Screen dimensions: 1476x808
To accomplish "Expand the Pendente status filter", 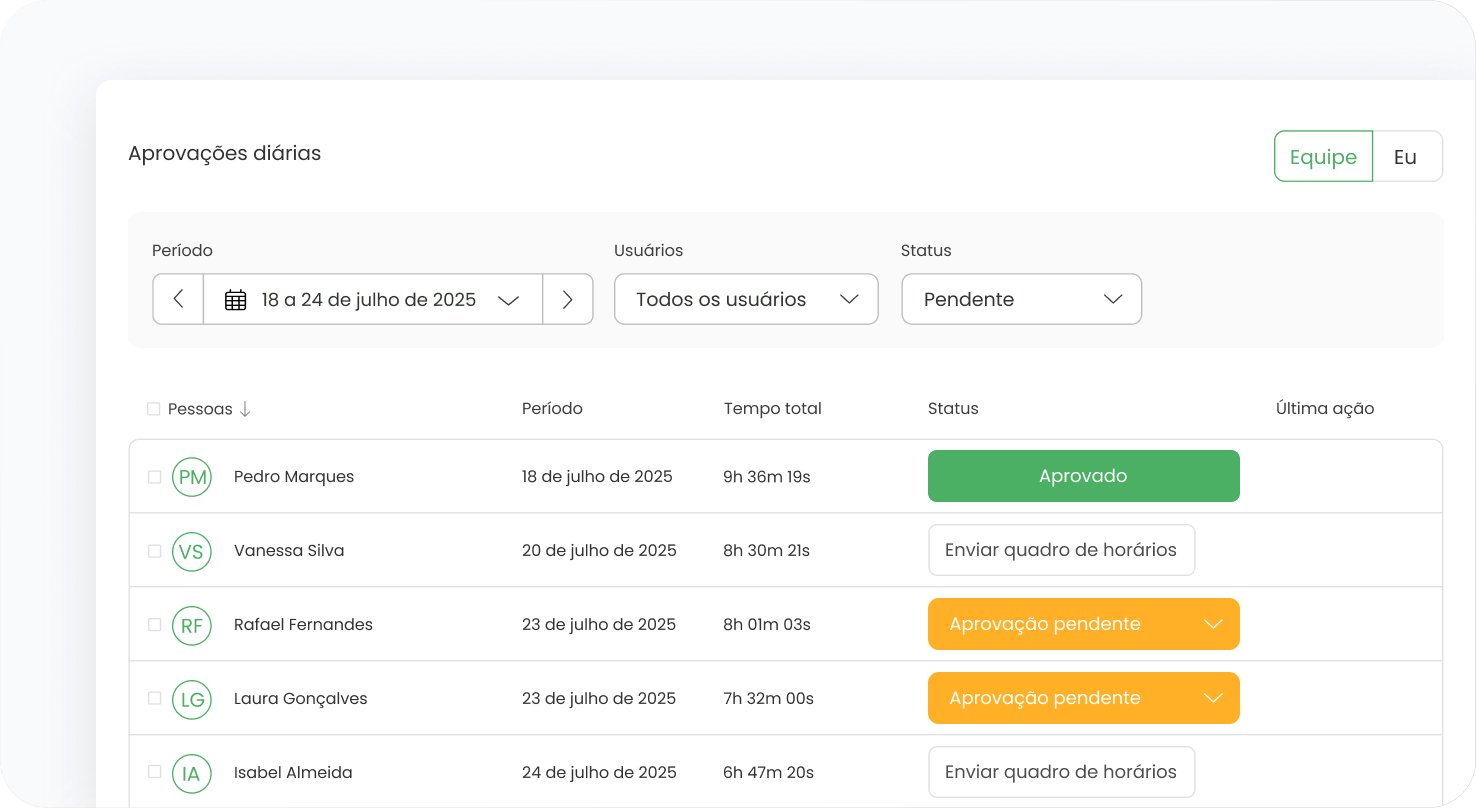I will (1021, 299).
